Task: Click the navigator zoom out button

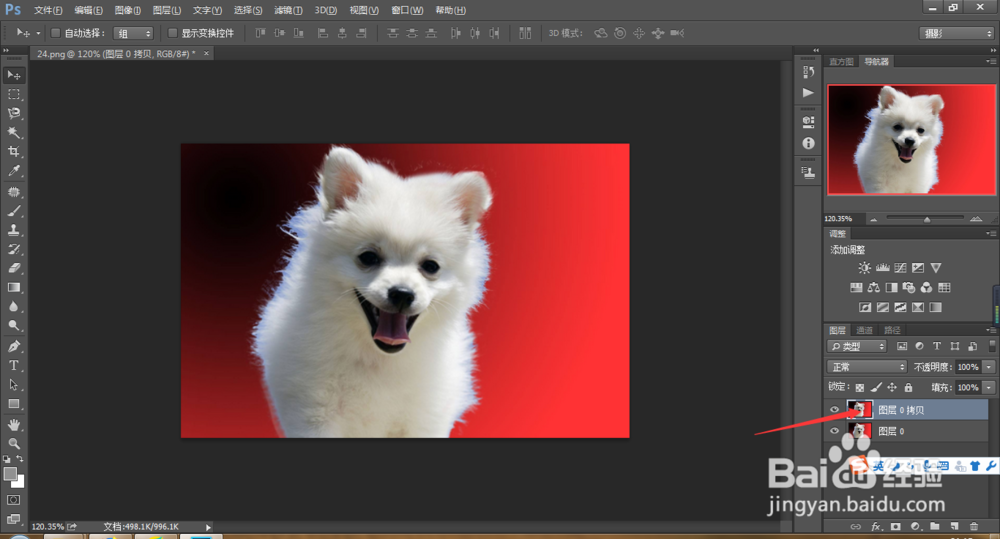Action: click(874, 219)
